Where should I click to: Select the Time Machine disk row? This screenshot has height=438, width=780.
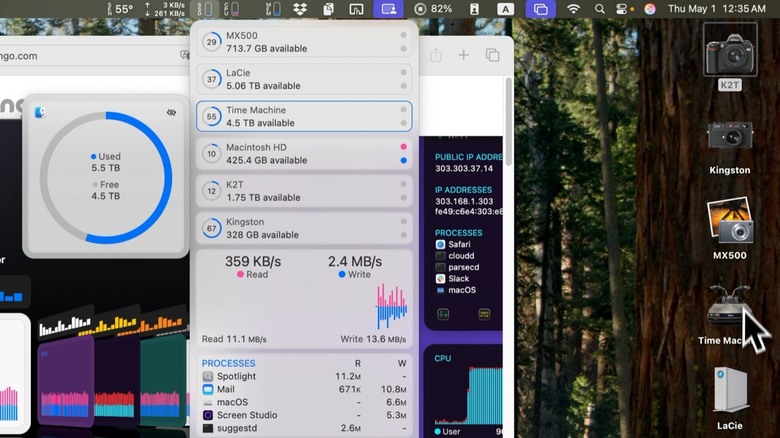[x=304, y=116]
